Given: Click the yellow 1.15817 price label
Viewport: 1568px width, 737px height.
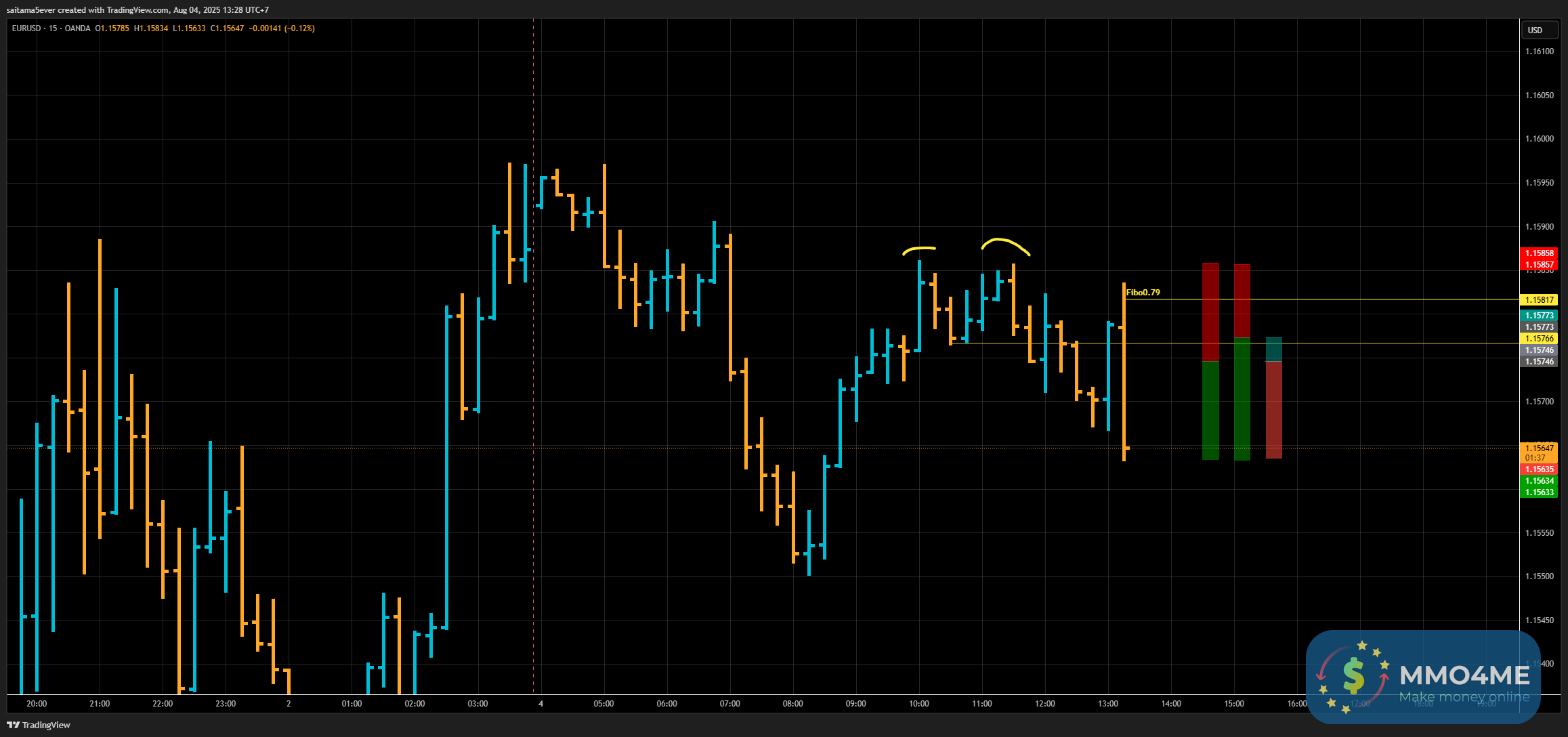Looking at the screenshot, I should (1539, 300).
